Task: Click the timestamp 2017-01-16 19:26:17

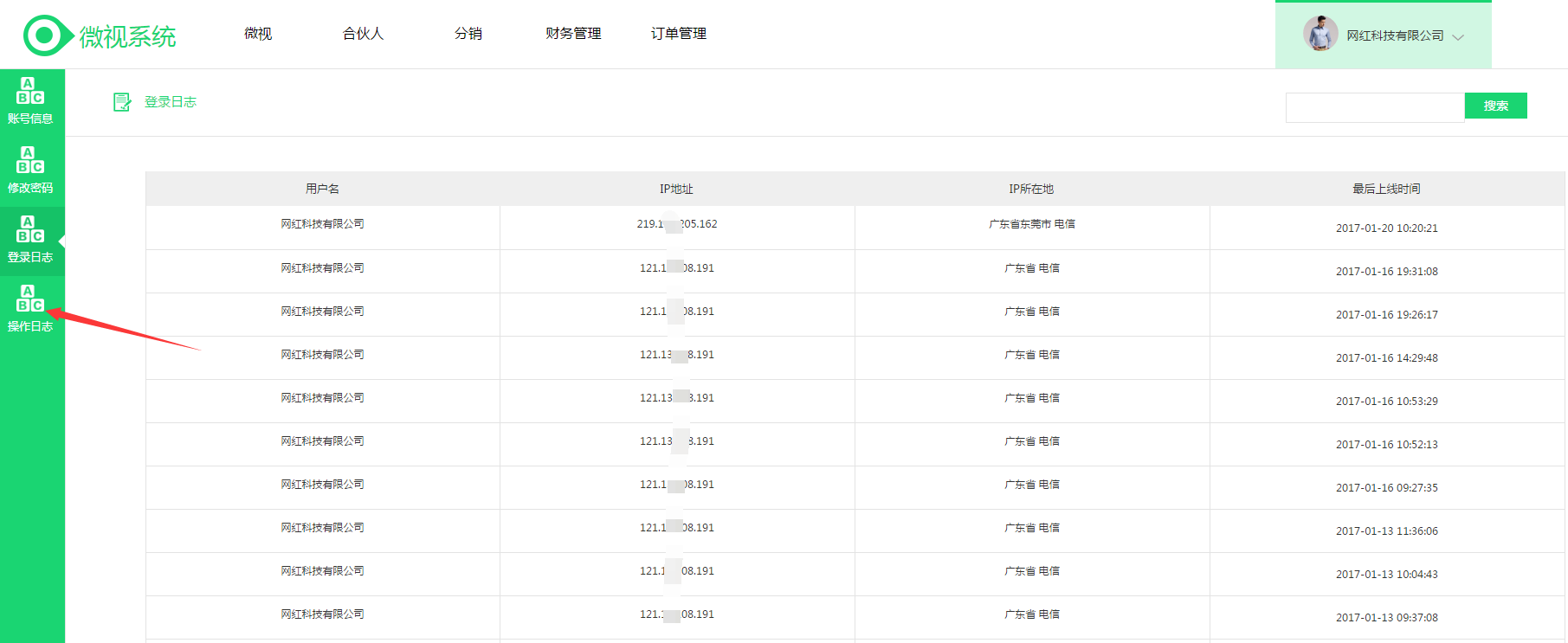Action: pyautogui.click(x=1387, y=315)
